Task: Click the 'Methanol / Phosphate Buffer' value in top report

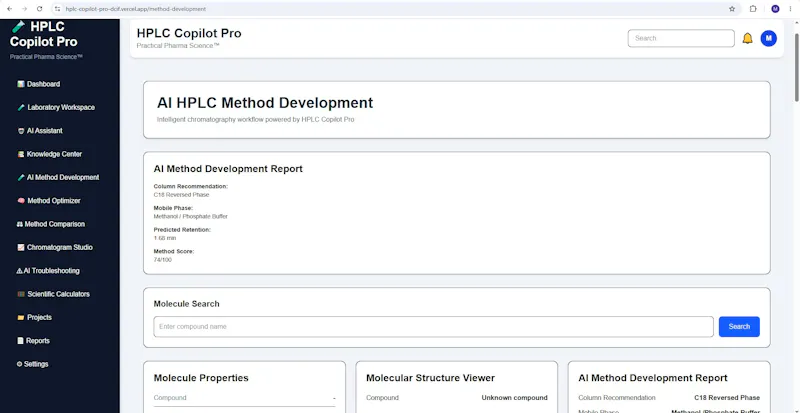Action: tap(190, 216)
